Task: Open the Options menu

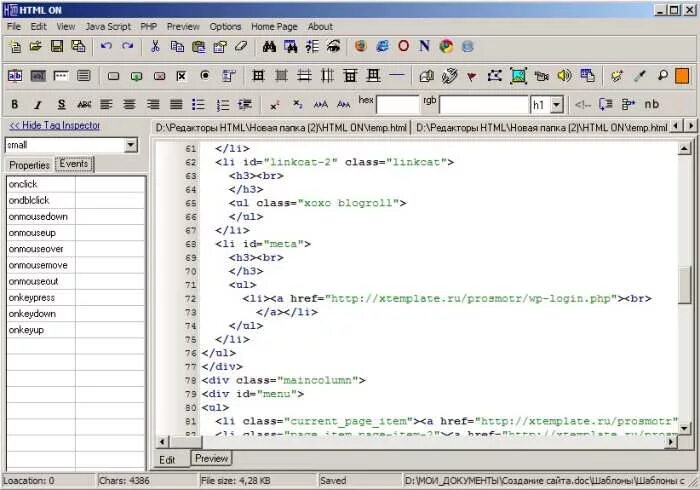Action: click(x=225, y=26)
